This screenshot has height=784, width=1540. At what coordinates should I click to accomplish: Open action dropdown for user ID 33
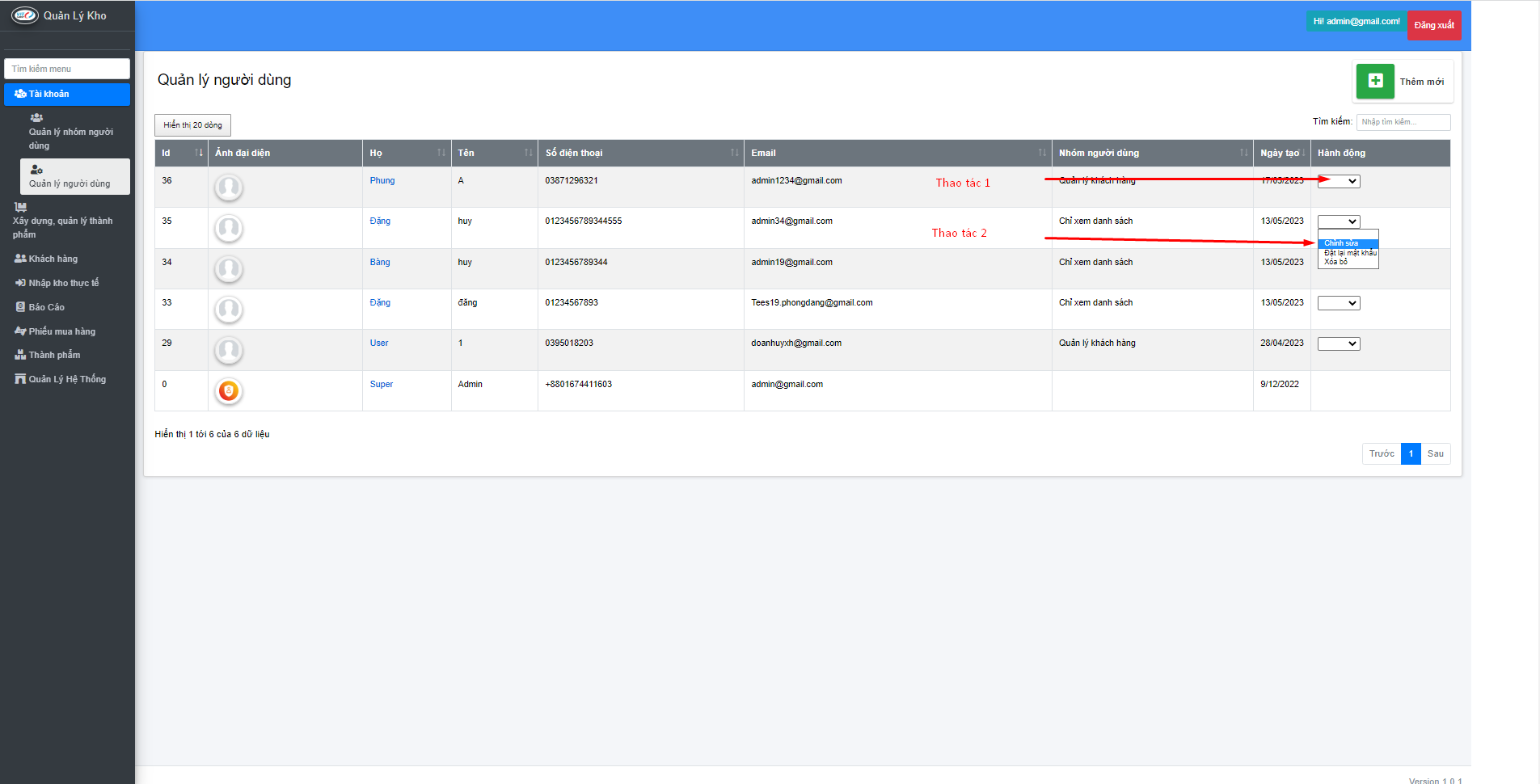(x=1339, y=303)
